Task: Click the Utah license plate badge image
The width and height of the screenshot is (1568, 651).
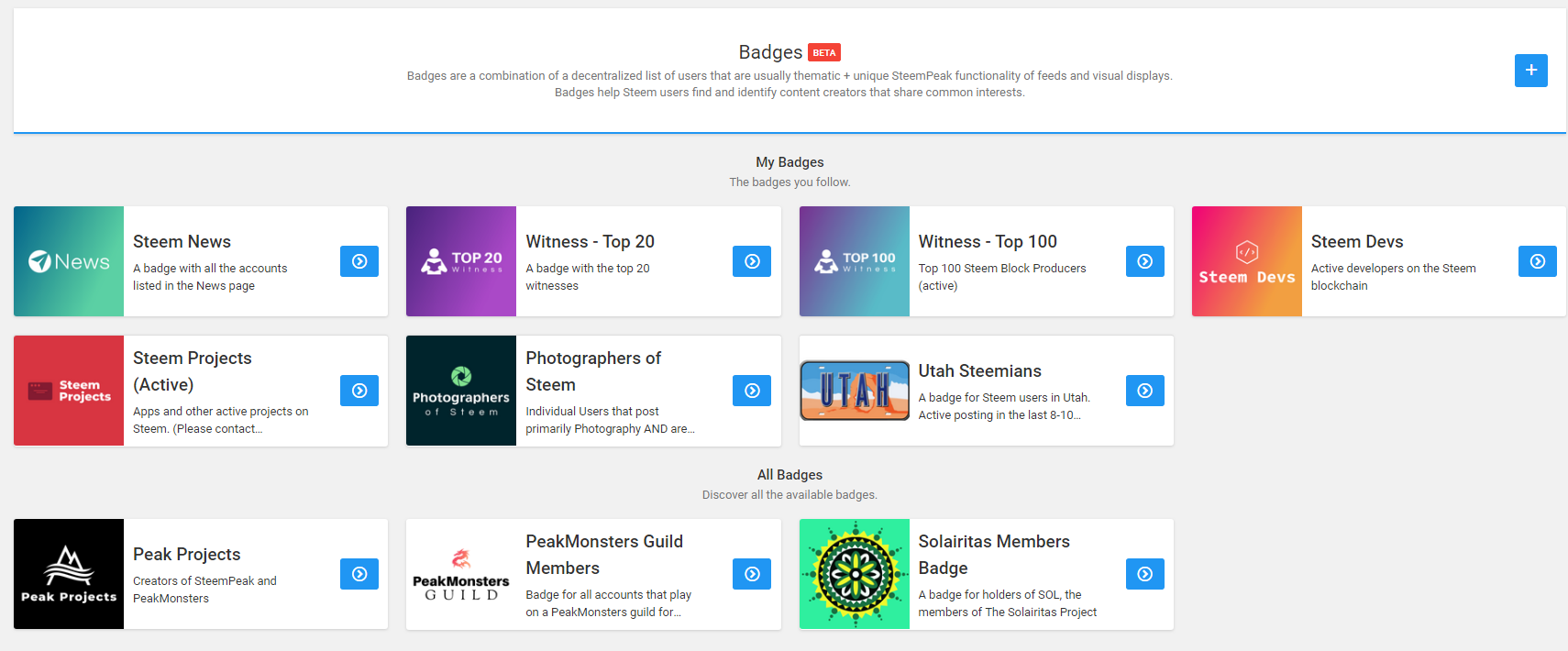Action: (x=855, y=391)
